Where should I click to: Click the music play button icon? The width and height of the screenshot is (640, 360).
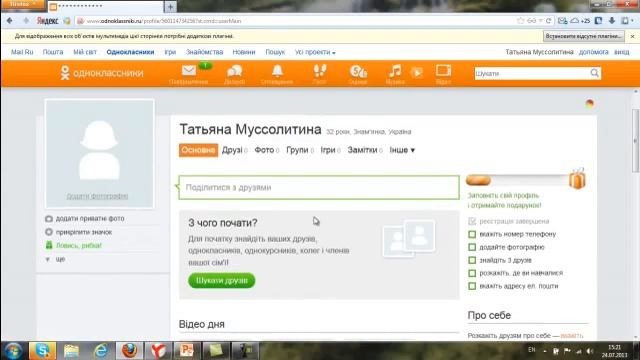[x=417, y=73]
